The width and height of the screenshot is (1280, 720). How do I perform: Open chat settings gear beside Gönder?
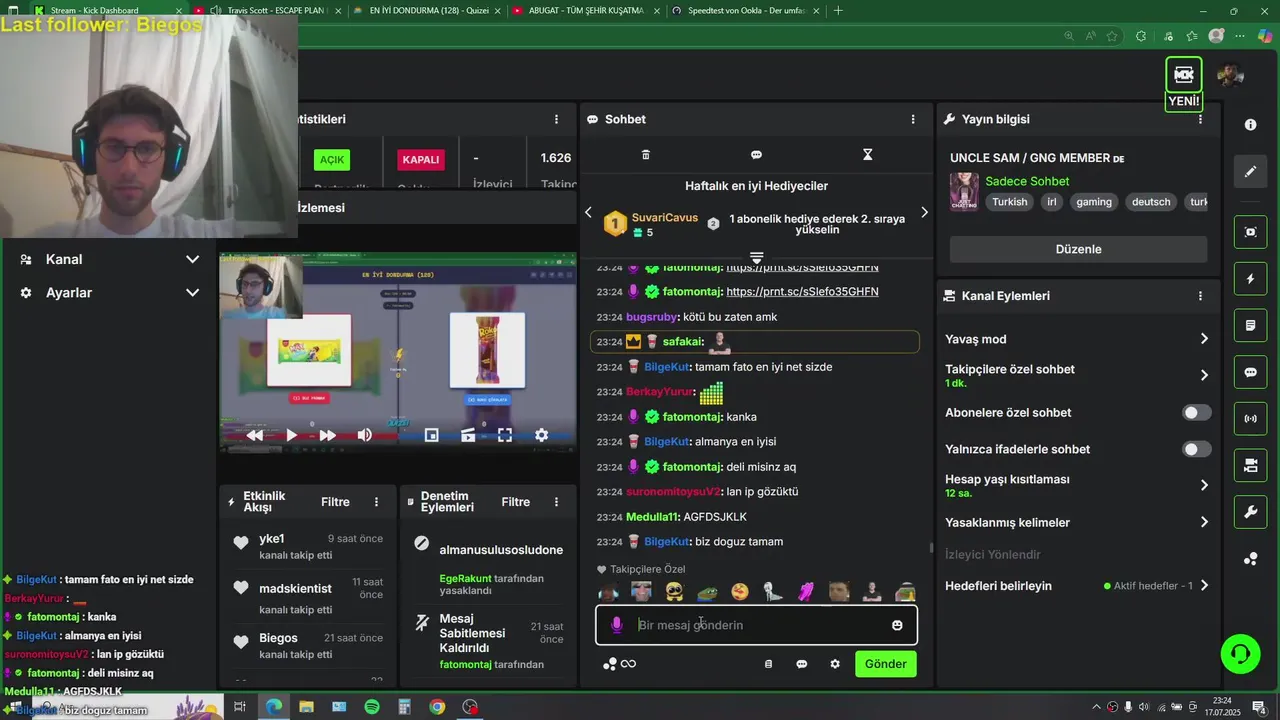835,664
